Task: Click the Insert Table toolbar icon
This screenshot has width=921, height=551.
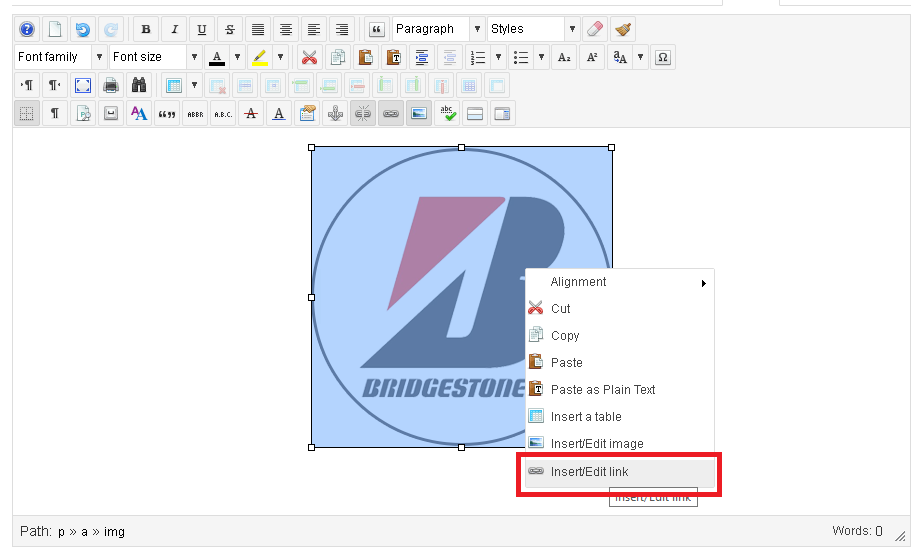Action: click(x=173, y=85)
